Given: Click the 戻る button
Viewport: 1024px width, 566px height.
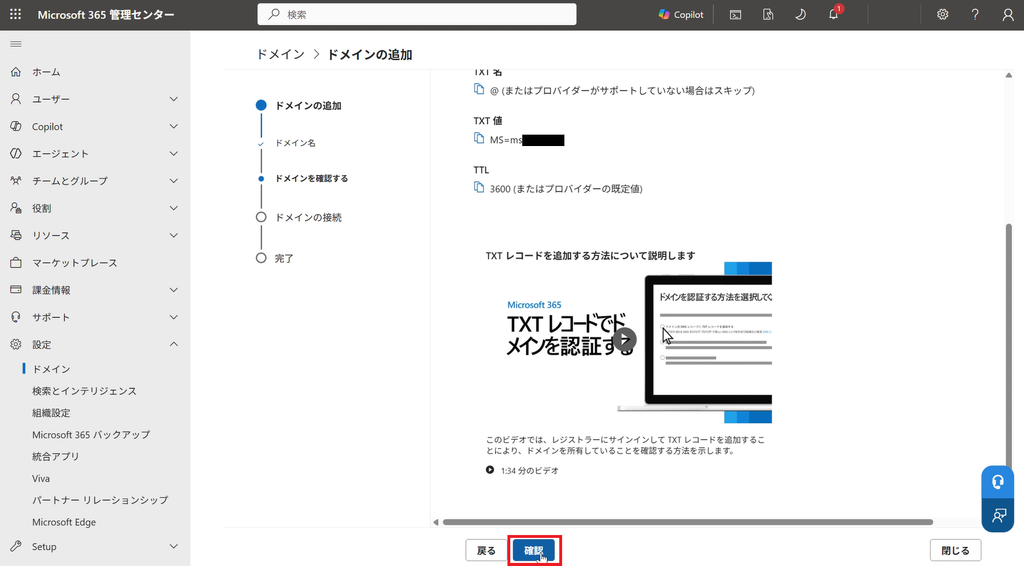Looking at the screenshot, I should tap(486, 551).
